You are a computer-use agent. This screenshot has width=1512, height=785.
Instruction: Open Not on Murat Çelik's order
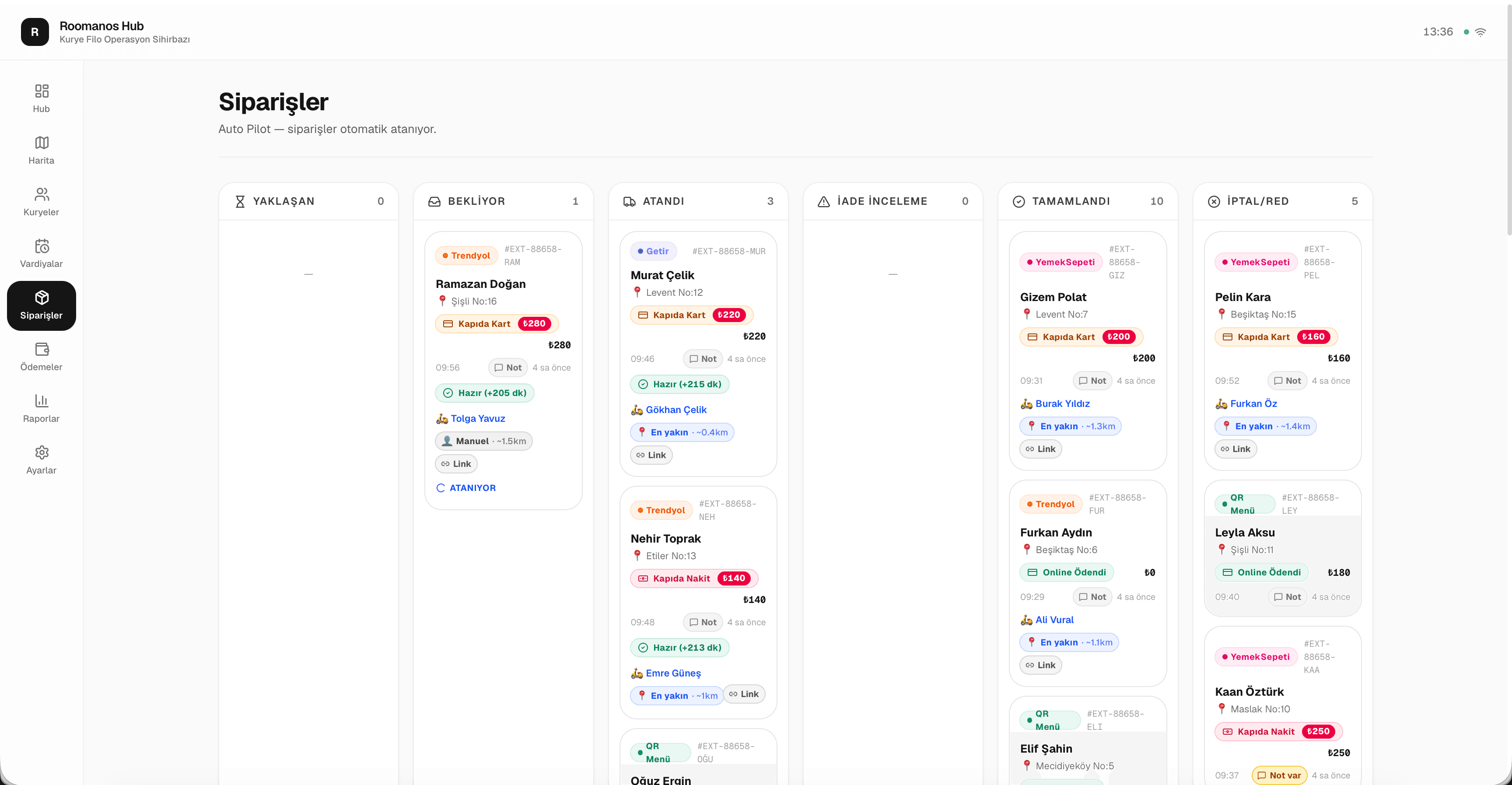(x=703, y=359)
